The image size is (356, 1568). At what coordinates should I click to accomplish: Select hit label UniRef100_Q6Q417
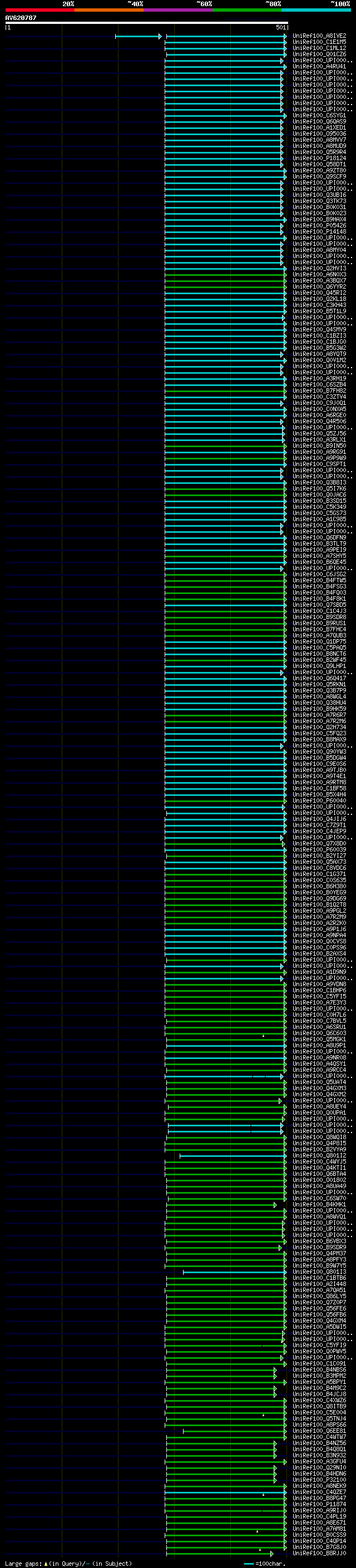point(319,678)
